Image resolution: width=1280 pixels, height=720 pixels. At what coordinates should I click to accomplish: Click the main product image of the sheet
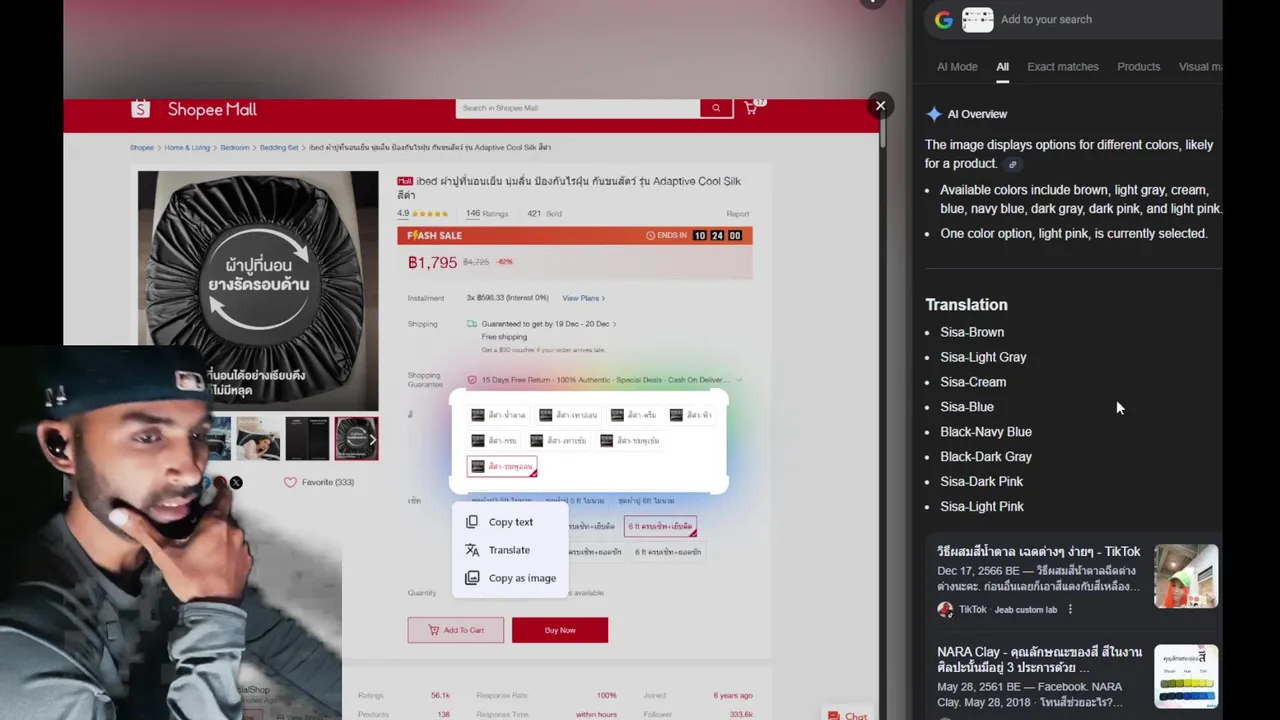[258, 291]
